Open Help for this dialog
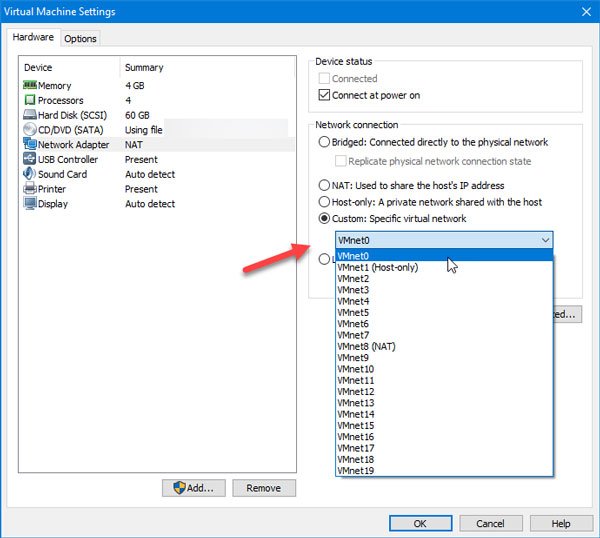Image resolution: width=600 pixels, height=538 pixels. pyautogui.click(x=561, y=523)
